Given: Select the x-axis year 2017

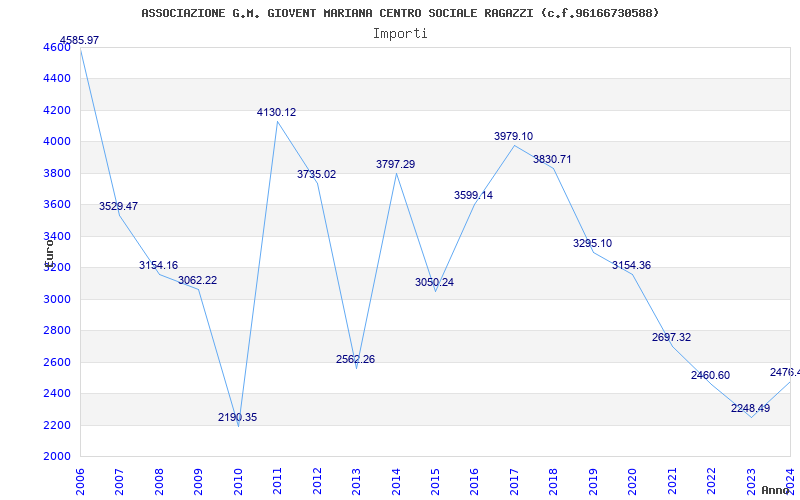Looking at the screenshot, I should click(514, 481).
